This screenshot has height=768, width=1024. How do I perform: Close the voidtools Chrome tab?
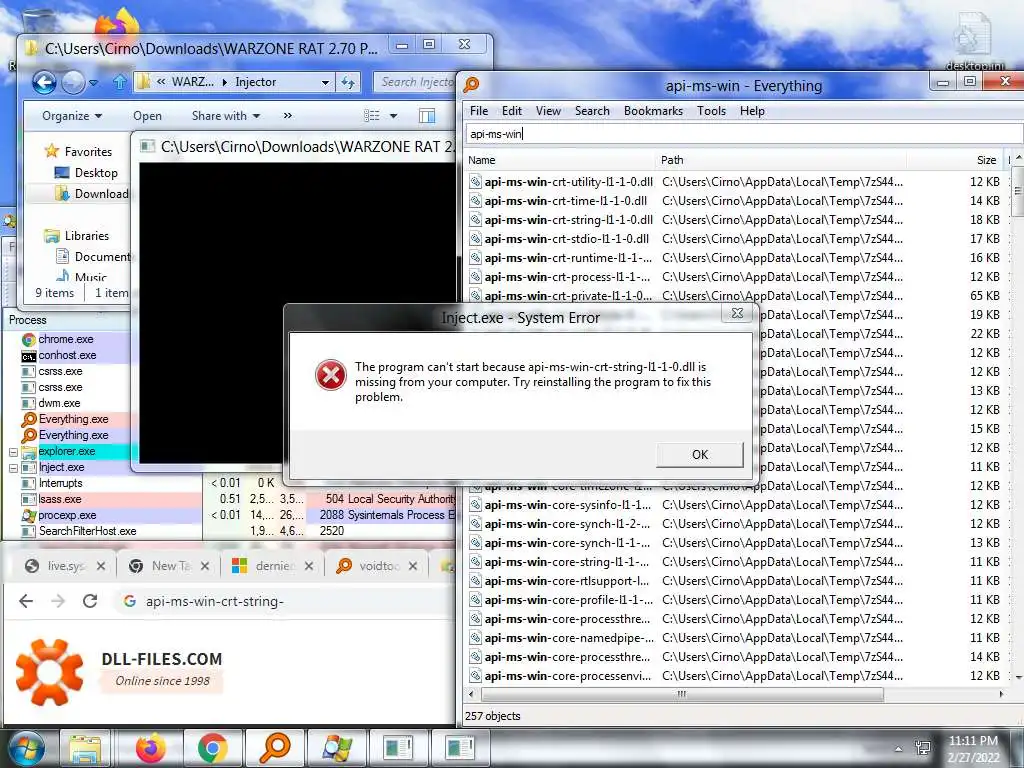[413, 566]
